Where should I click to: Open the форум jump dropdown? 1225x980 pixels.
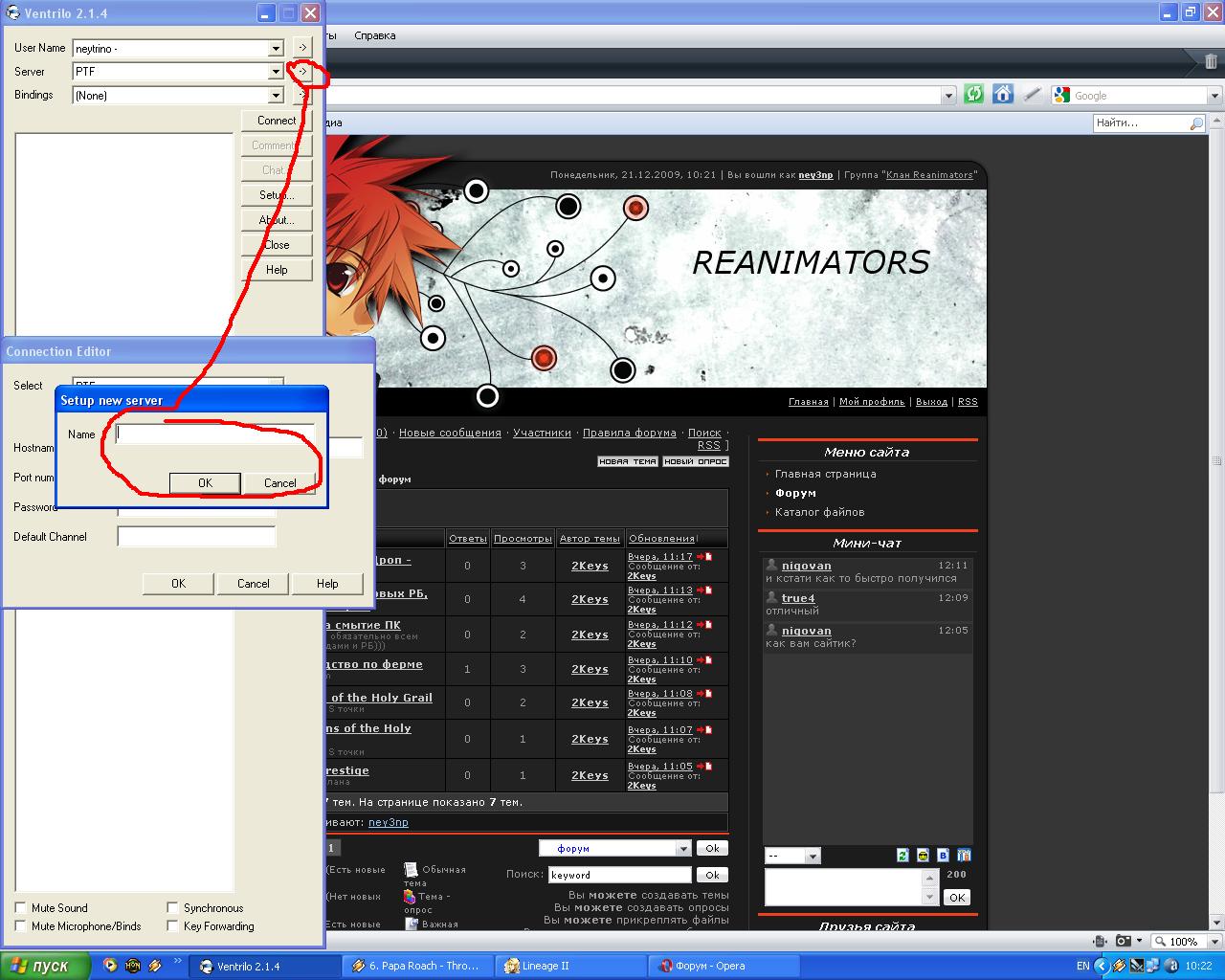683,849
